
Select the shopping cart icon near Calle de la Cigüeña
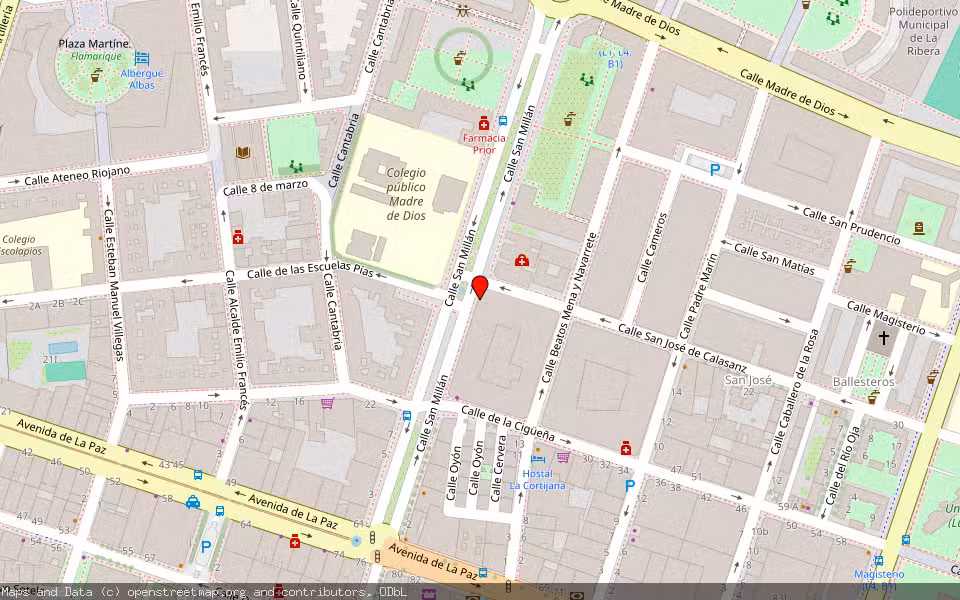562,458
